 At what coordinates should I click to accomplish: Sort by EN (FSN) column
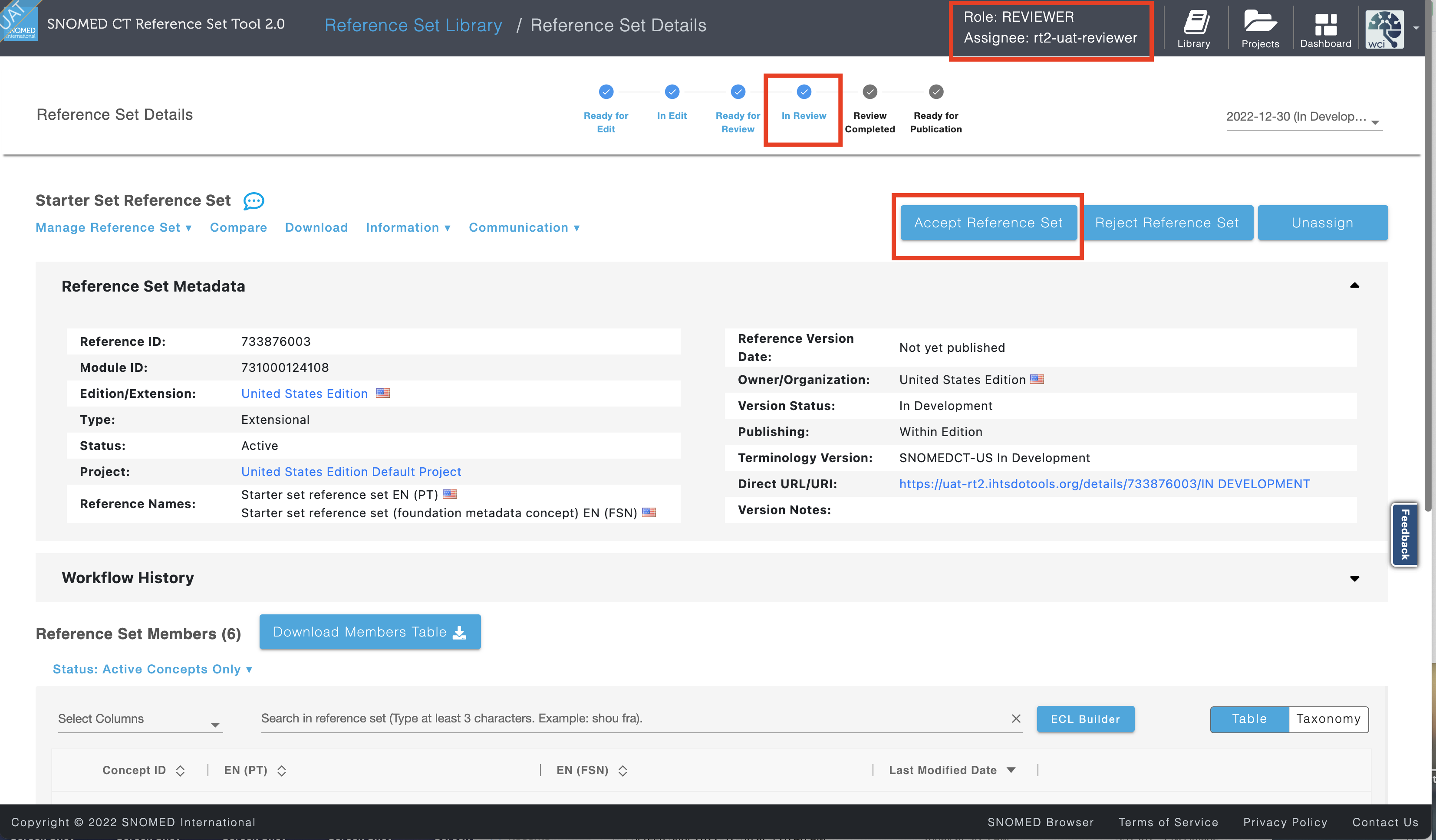(x=623, y=771)
